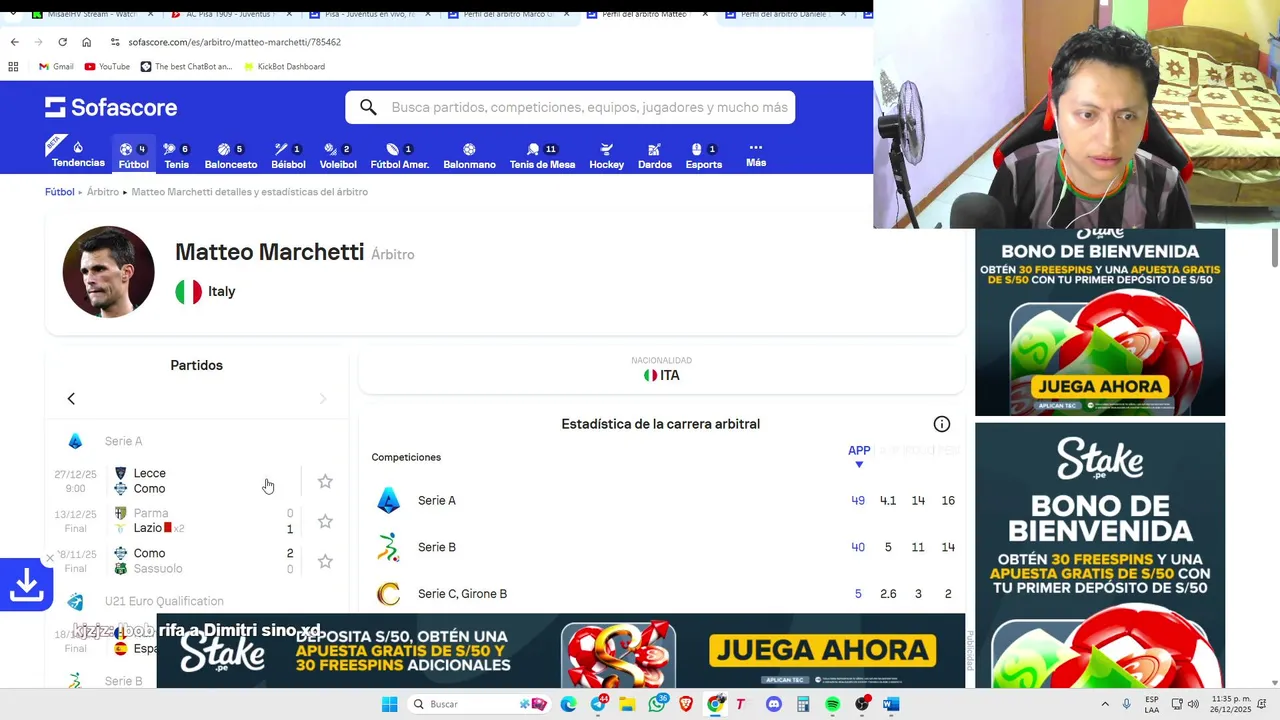Go back in browser history
The image size is (1280, 720).
click(x=14, y=42)
